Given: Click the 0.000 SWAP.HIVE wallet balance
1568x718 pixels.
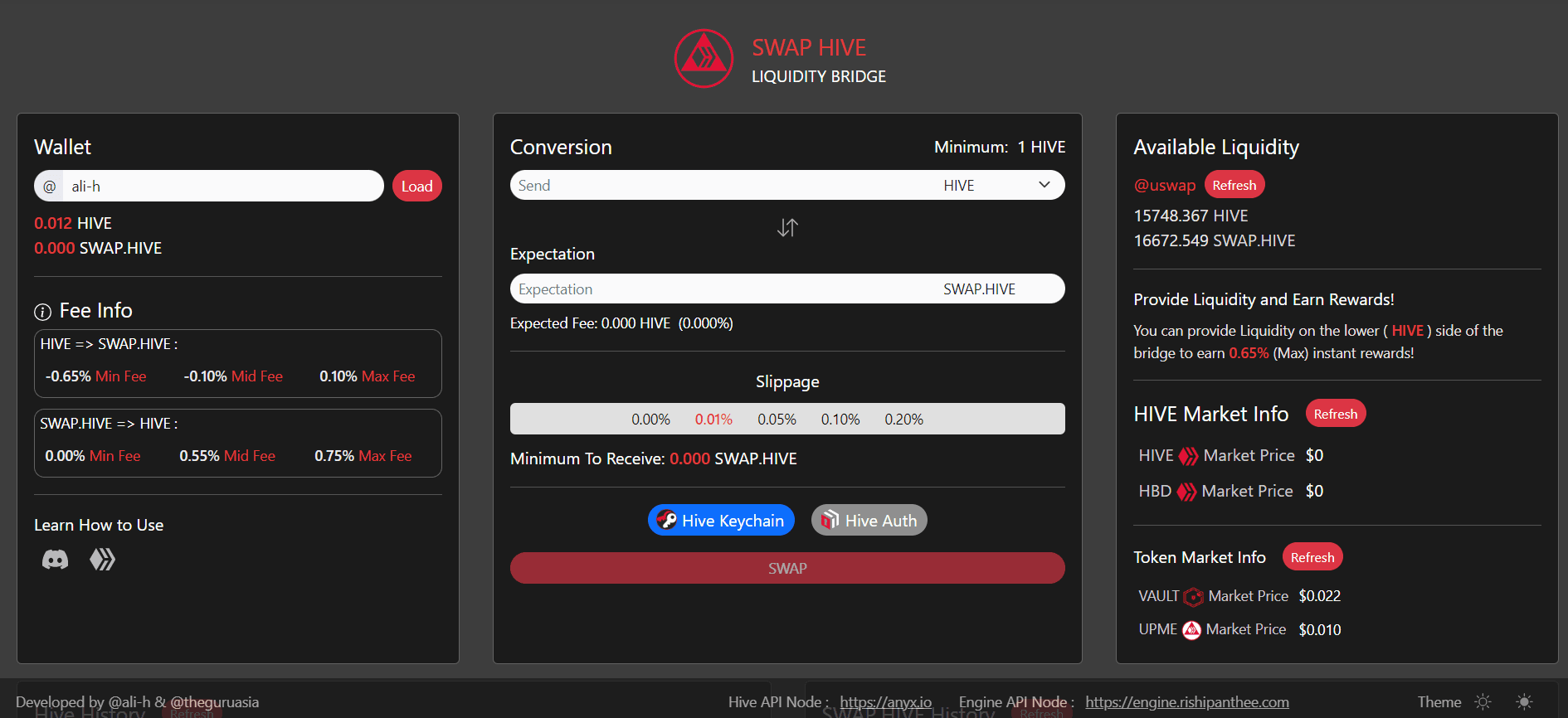Looking at the screenshot, I should click(x=98, y=248).
